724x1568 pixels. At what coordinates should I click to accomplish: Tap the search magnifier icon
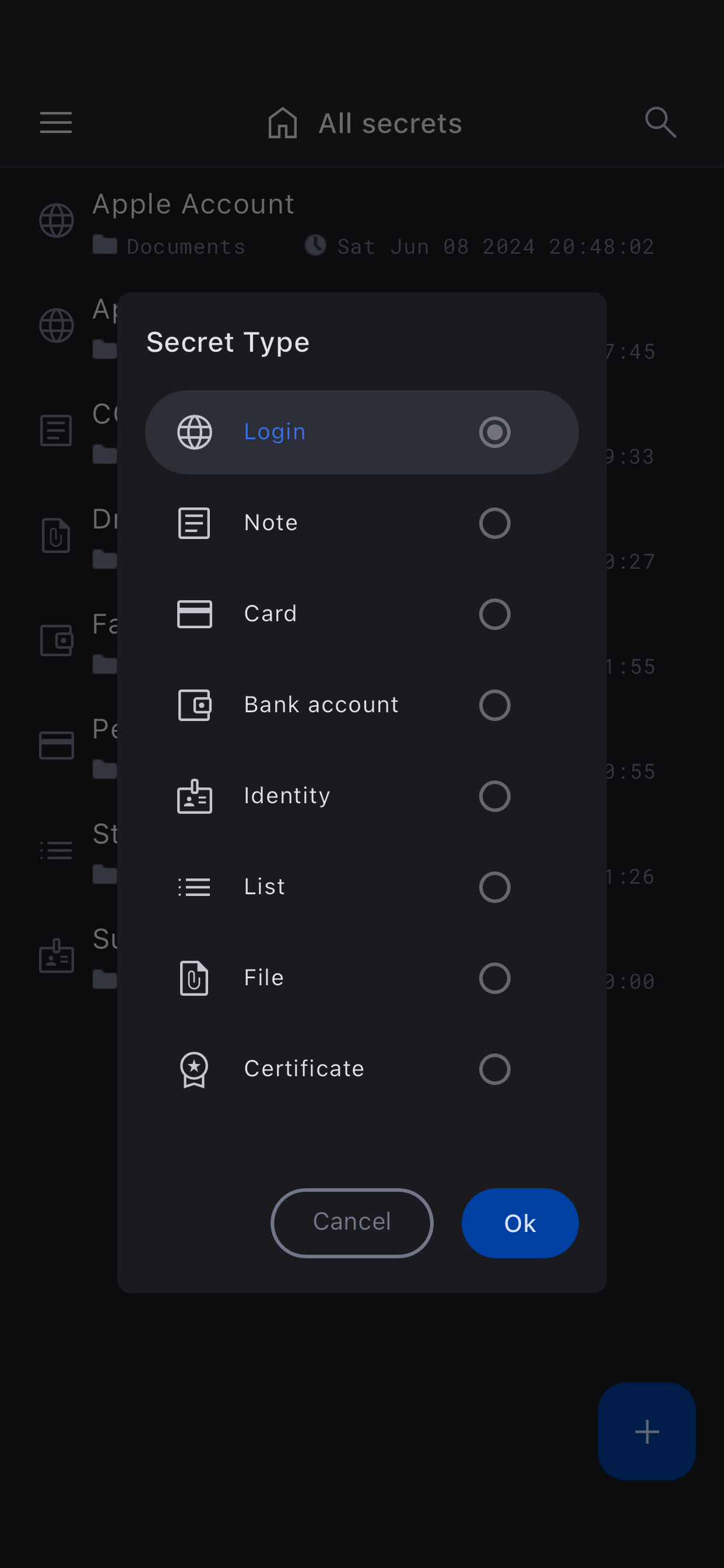coord(660,123)
